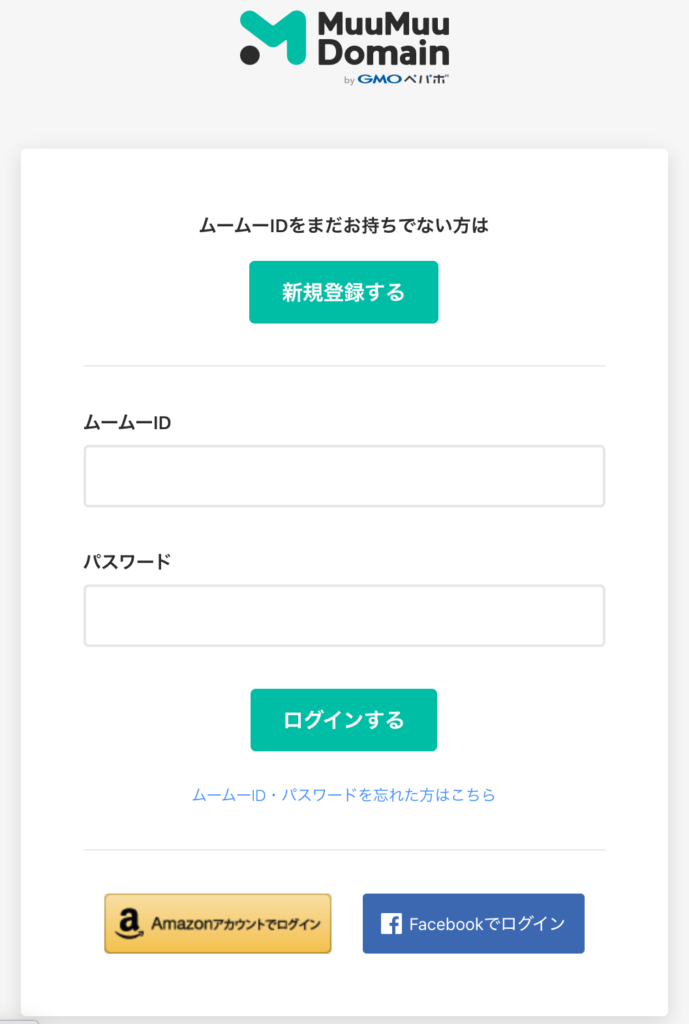The image size is (689, 1024).
Task: Focus the パスワード input field
Action: click(344, 616)
